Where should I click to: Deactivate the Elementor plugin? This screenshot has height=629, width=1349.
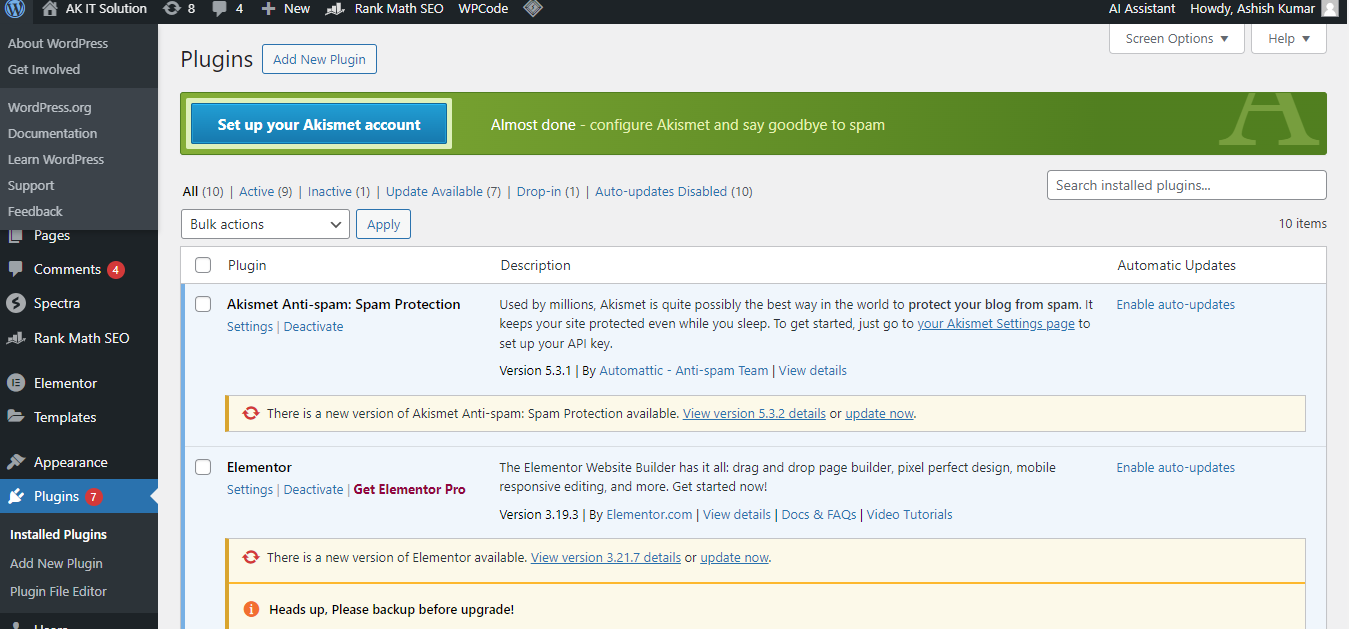pyautogui.click(x=313, y=489)
